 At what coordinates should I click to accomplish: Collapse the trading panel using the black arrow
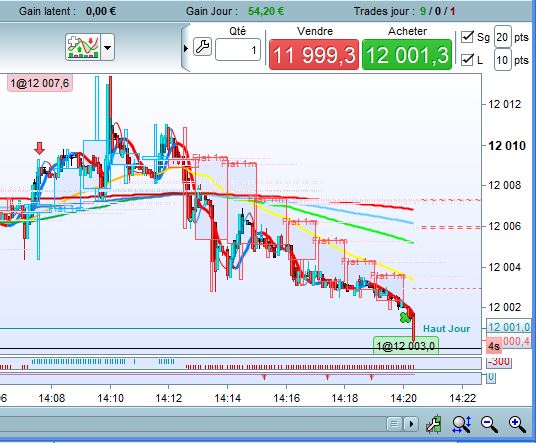[x=186, y=48]
